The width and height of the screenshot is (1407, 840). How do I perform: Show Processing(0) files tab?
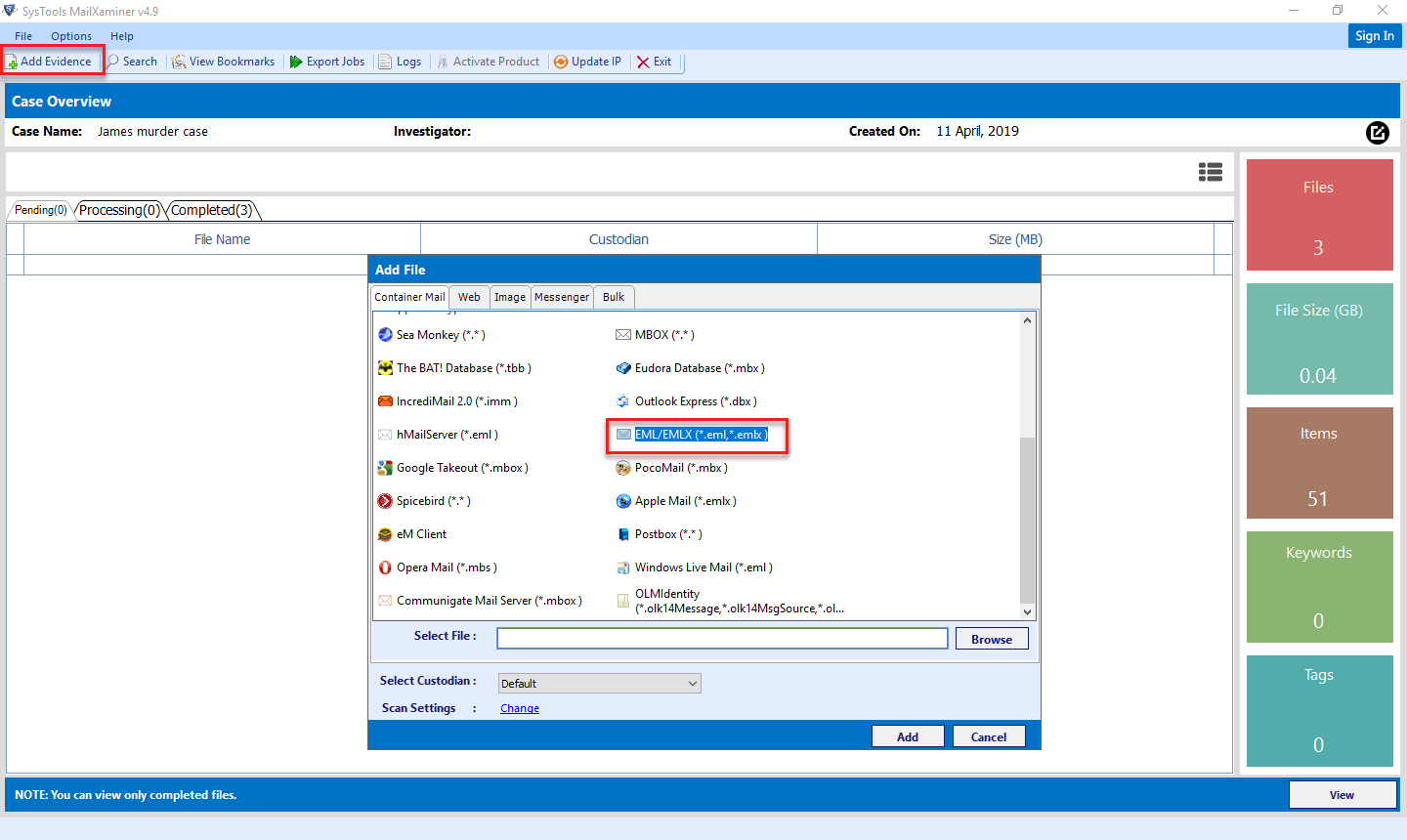click(119, 210)
